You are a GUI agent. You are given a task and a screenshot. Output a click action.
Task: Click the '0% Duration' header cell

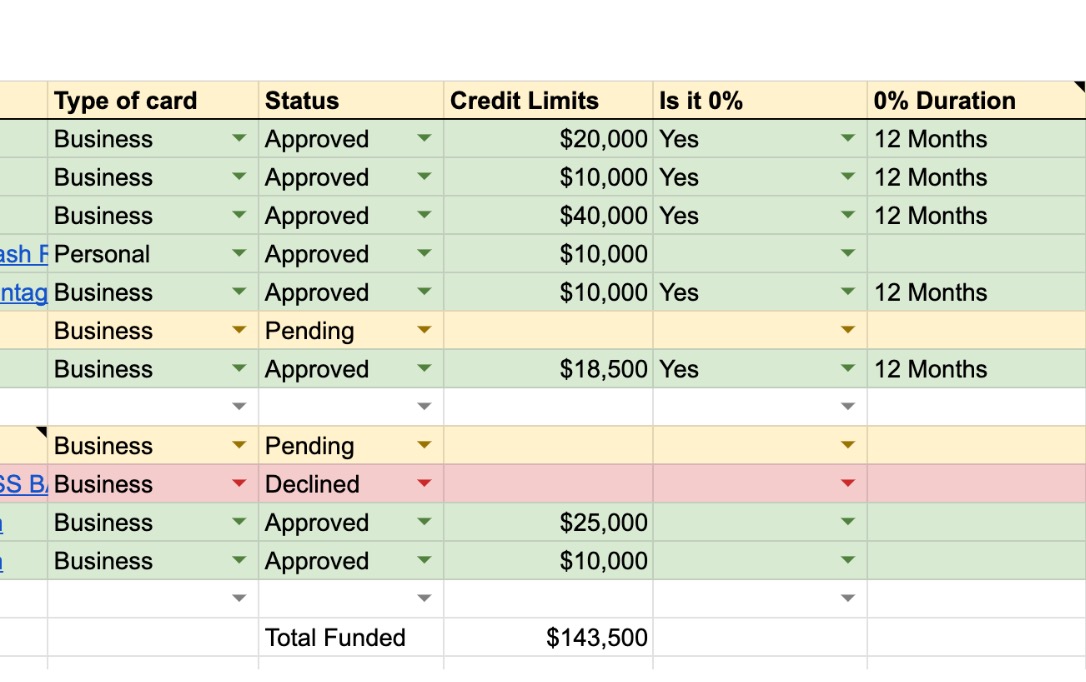point(975,101)
